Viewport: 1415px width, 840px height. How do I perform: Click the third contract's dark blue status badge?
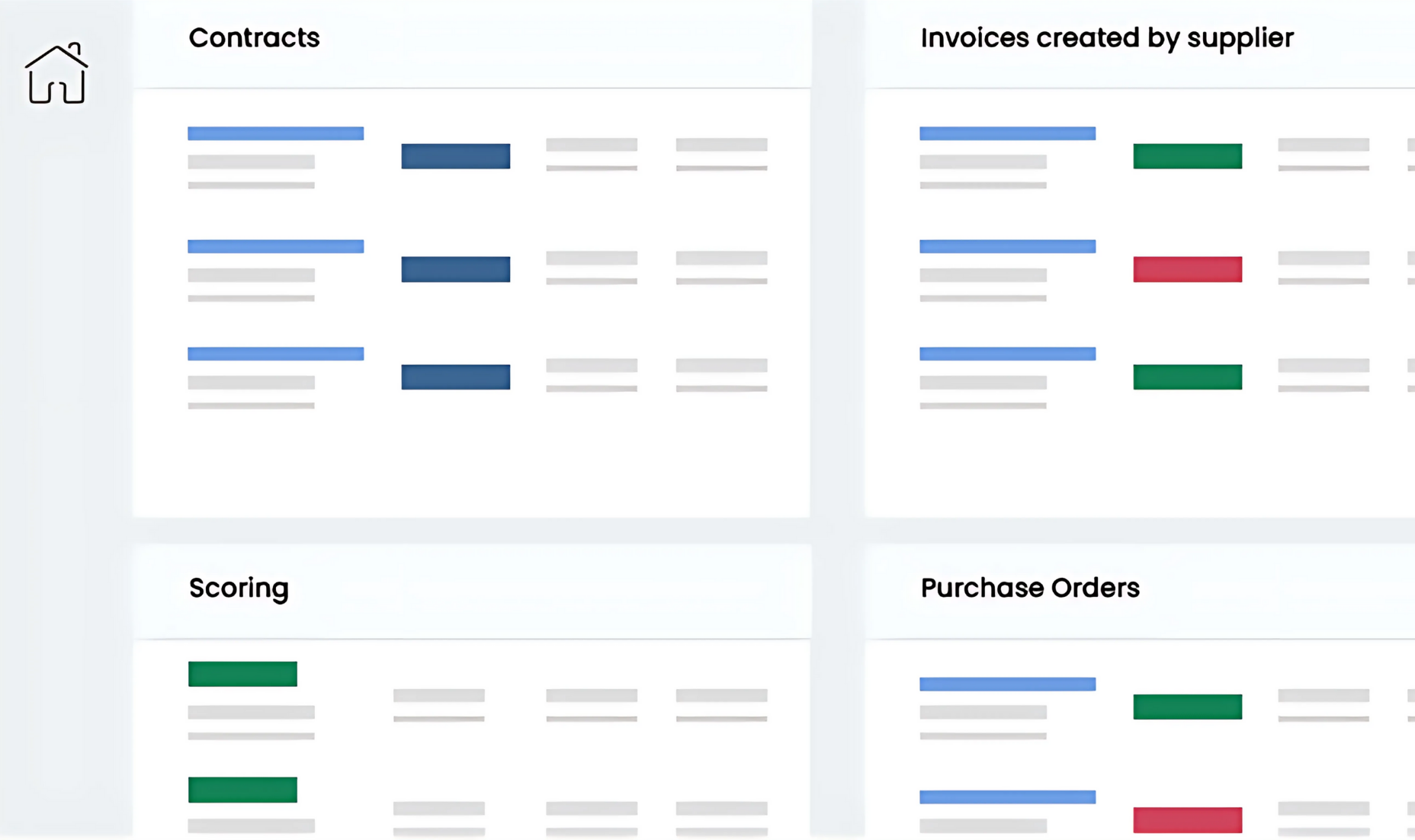click(x=455, y=377)
